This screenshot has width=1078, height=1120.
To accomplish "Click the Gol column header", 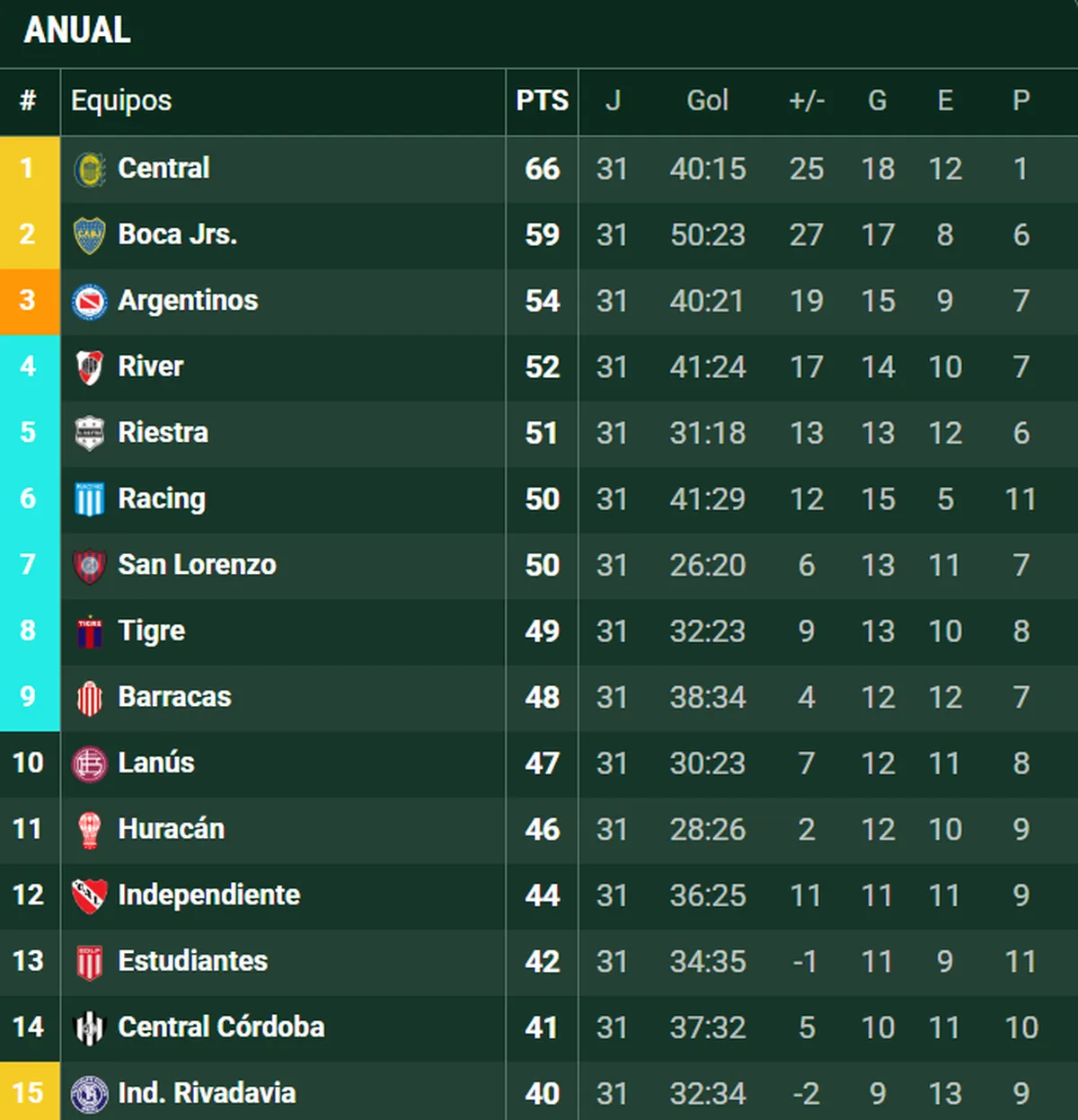I will (707, 101).
